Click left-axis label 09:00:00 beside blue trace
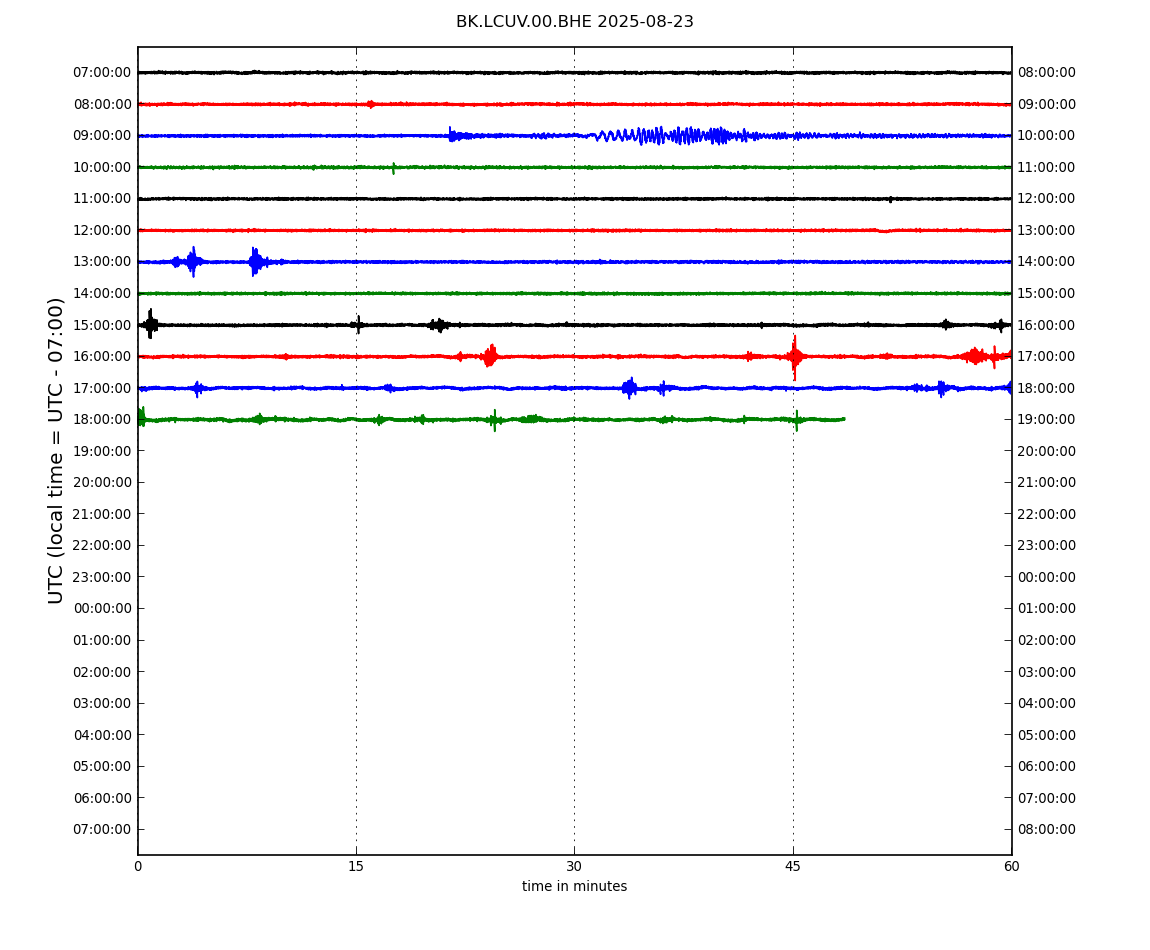 pos(102,136)
